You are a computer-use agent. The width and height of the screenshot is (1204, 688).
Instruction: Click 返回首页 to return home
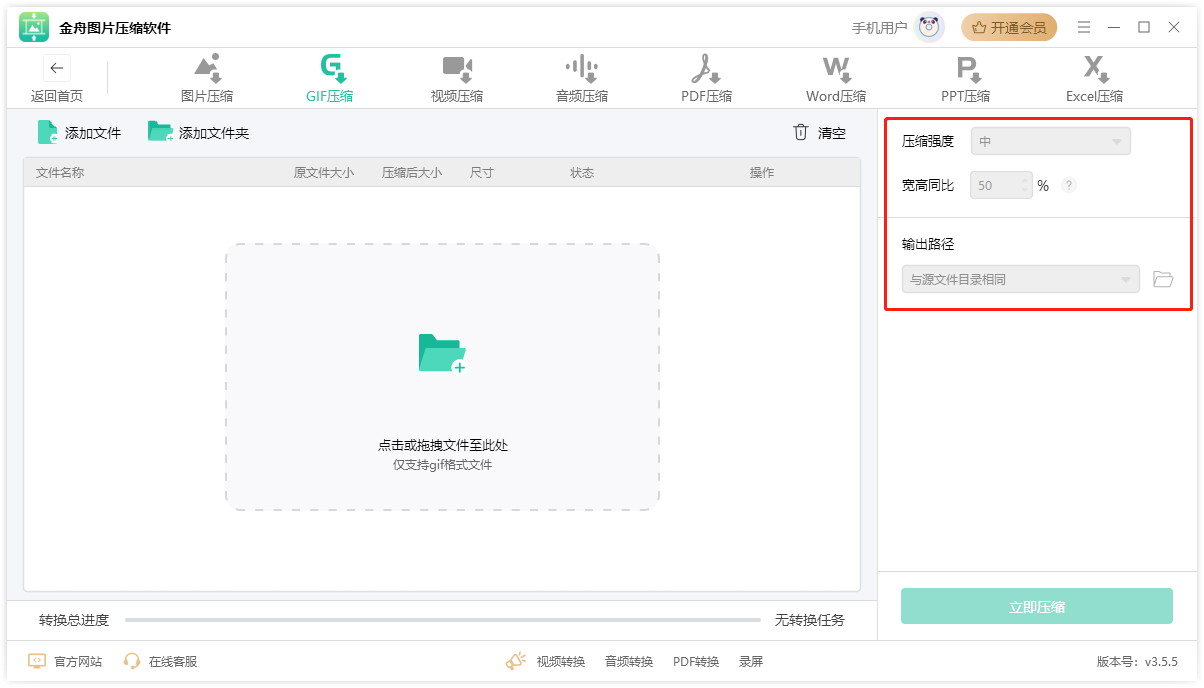coord(56,78)
